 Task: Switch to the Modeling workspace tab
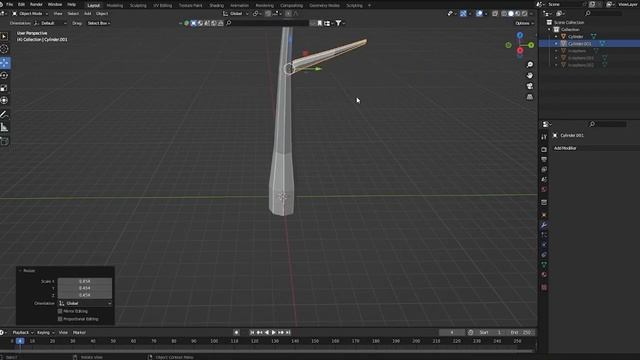click(x=115, y=5)
